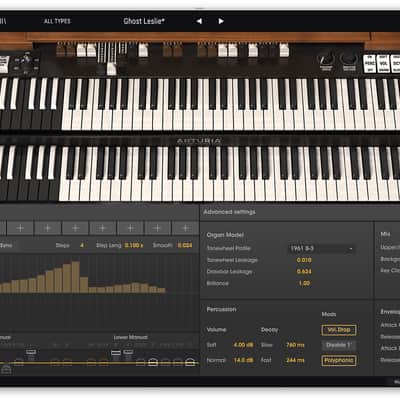Open Tonewheel Profile dropdown showing 1961 B-3
Image resolution: width=400 pixels, height=400 pixels.
321,249
